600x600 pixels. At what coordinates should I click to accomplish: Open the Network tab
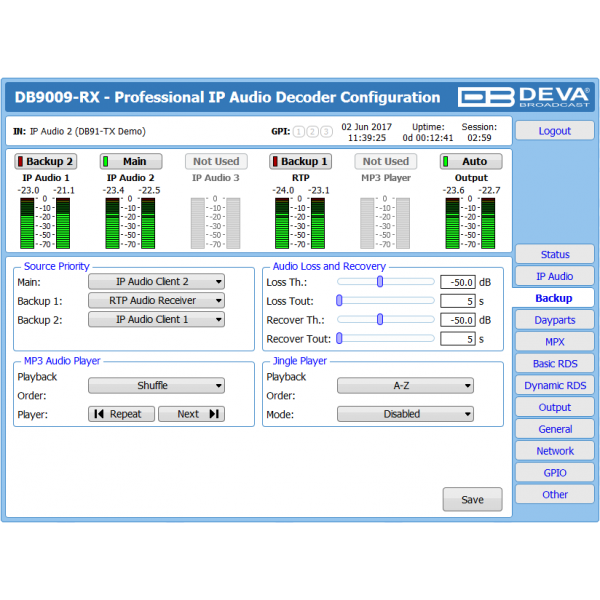pos(555,451)
